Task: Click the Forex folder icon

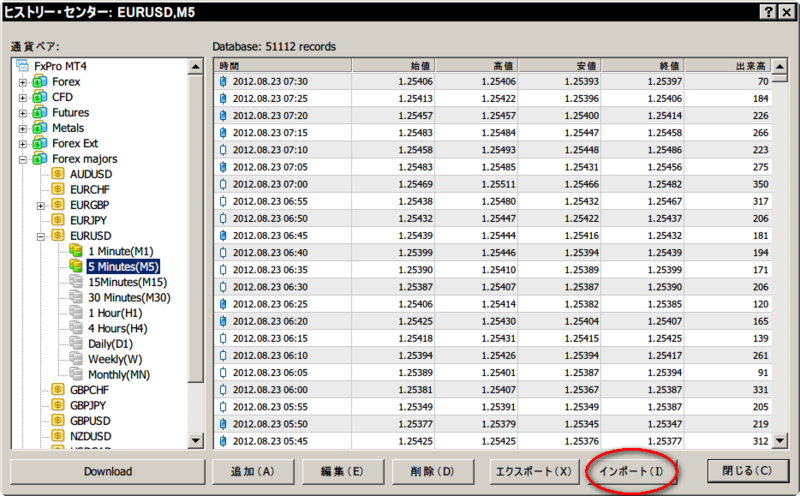Action: (x=40, y=82)
